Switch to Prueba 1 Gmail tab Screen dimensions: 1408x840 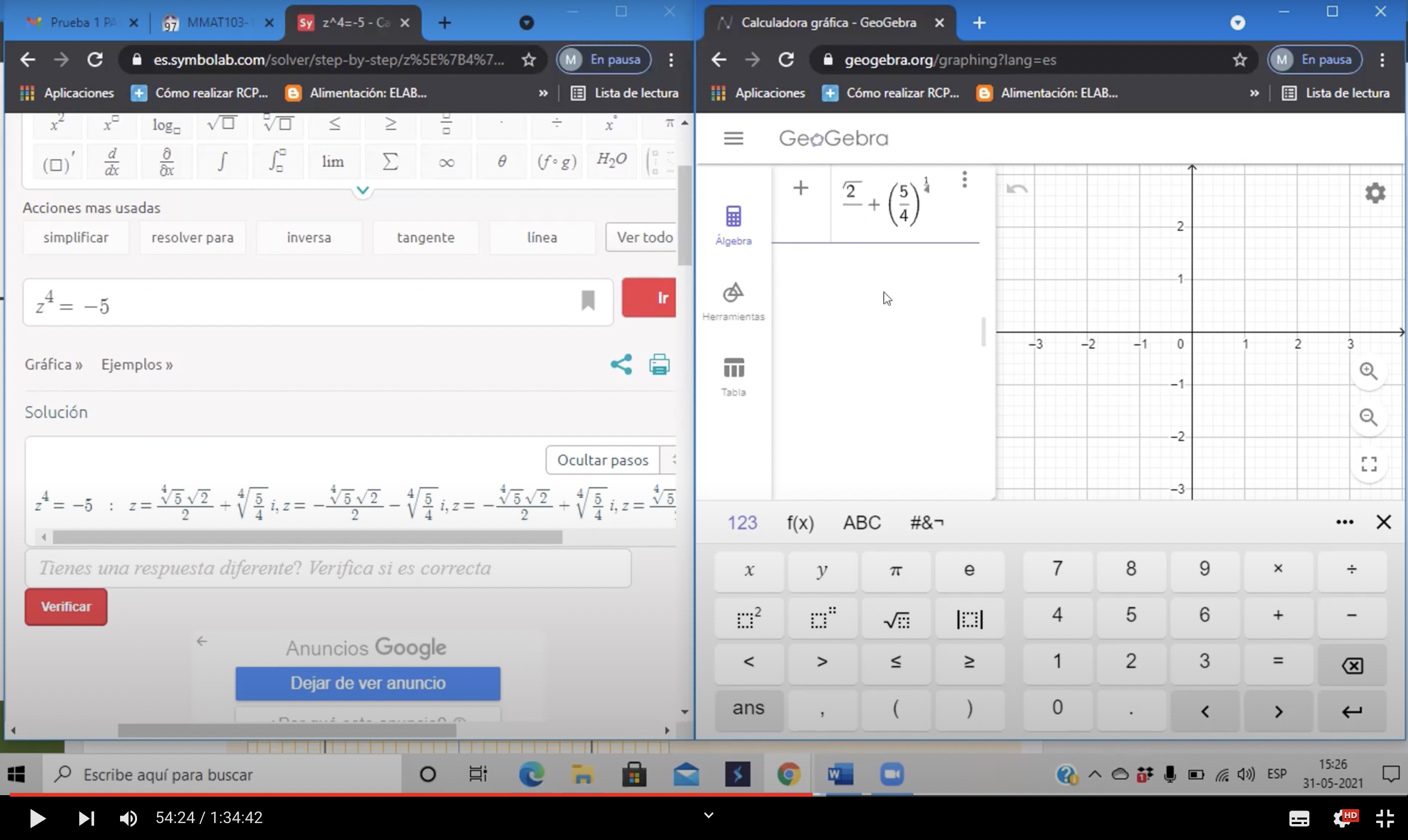pyautogui.click(x=82, y=22)
